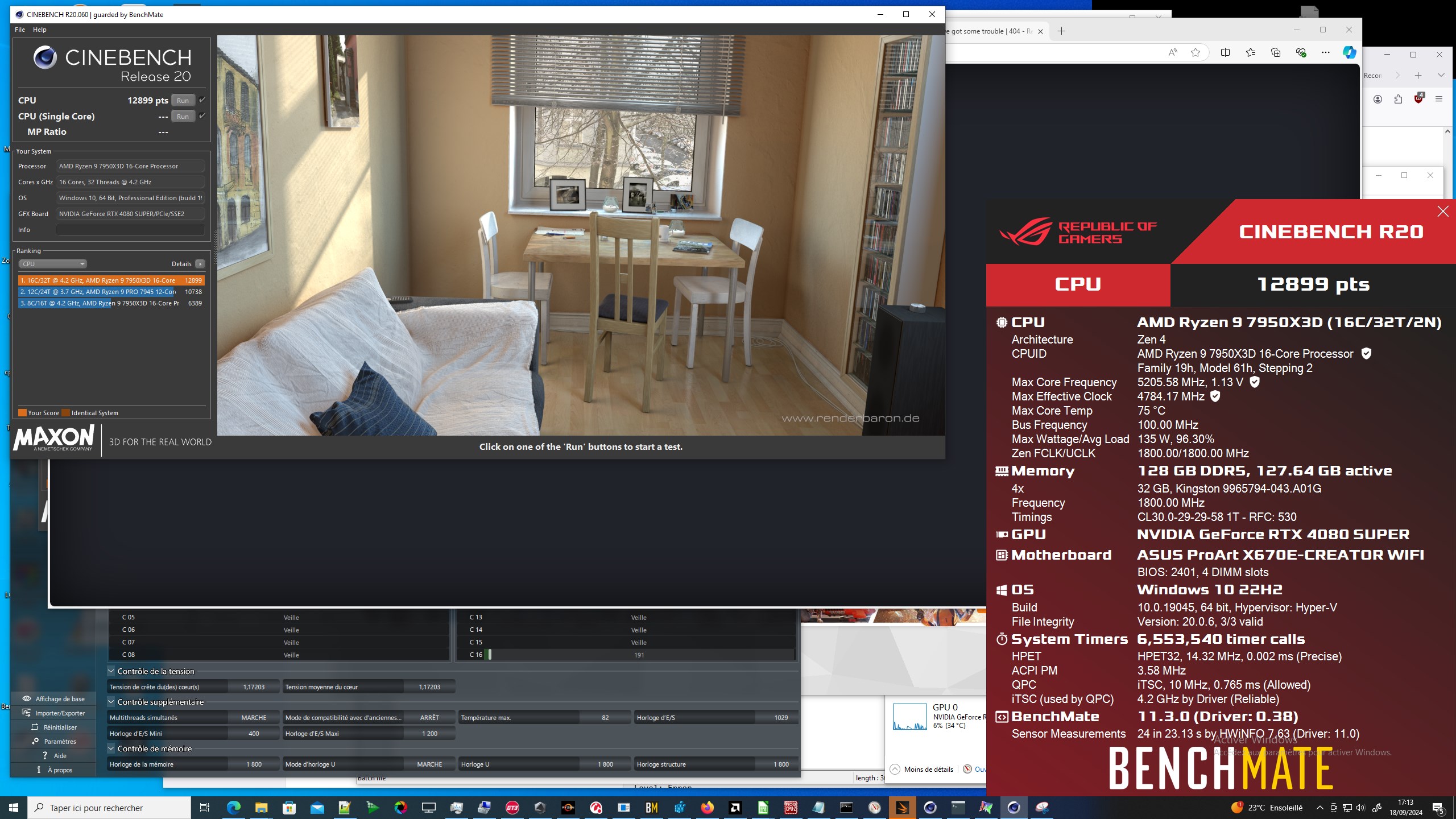
Task: Collapse the Contrôle de mémoire section
Action: coord(111,748)
